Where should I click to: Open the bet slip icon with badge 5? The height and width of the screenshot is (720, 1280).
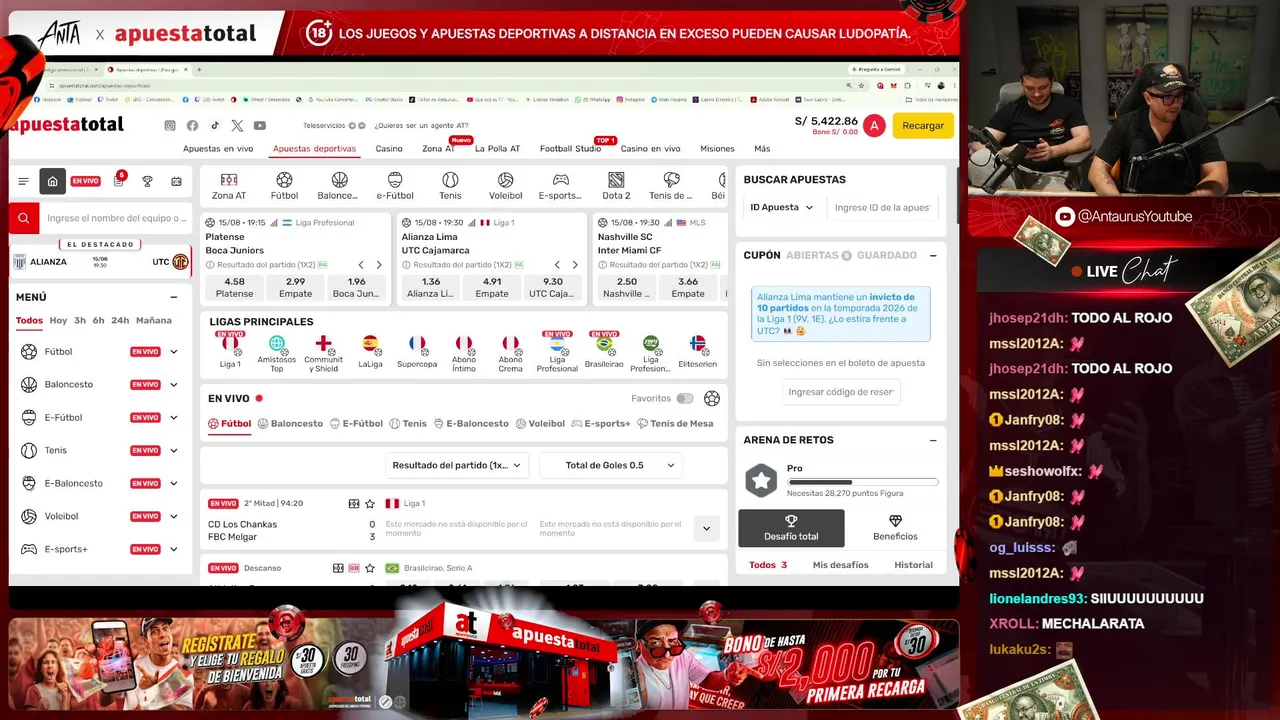coord(119,180)
